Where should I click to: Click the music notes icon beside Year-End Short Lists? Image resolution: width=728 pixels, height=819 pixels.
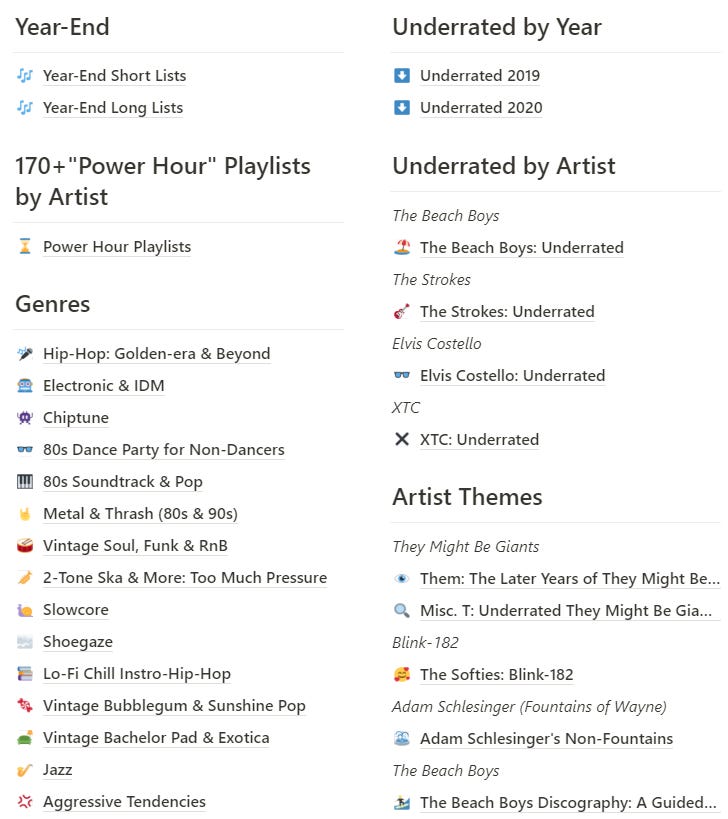[25, 76]
